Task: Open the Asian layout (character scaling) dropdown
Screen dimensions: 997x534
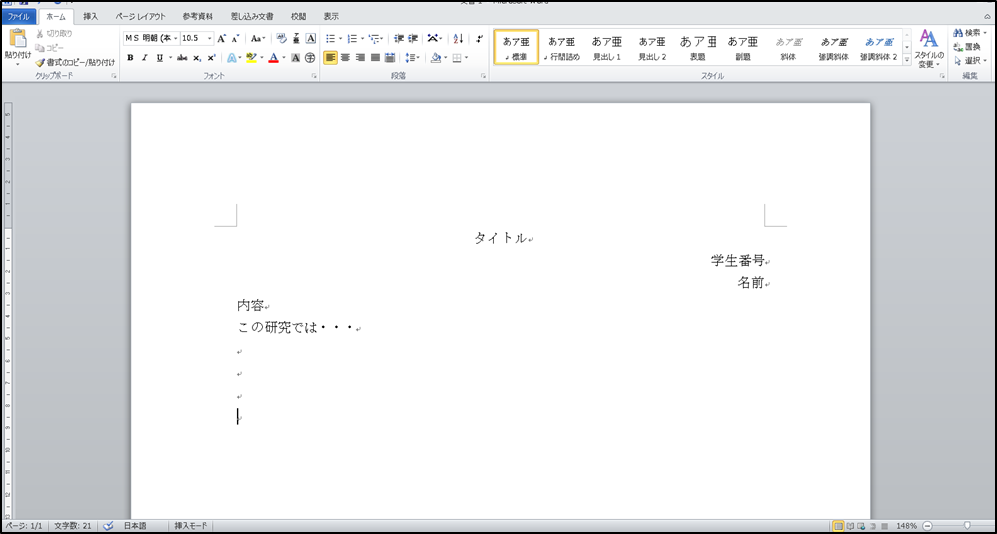Action: point(435,39)
